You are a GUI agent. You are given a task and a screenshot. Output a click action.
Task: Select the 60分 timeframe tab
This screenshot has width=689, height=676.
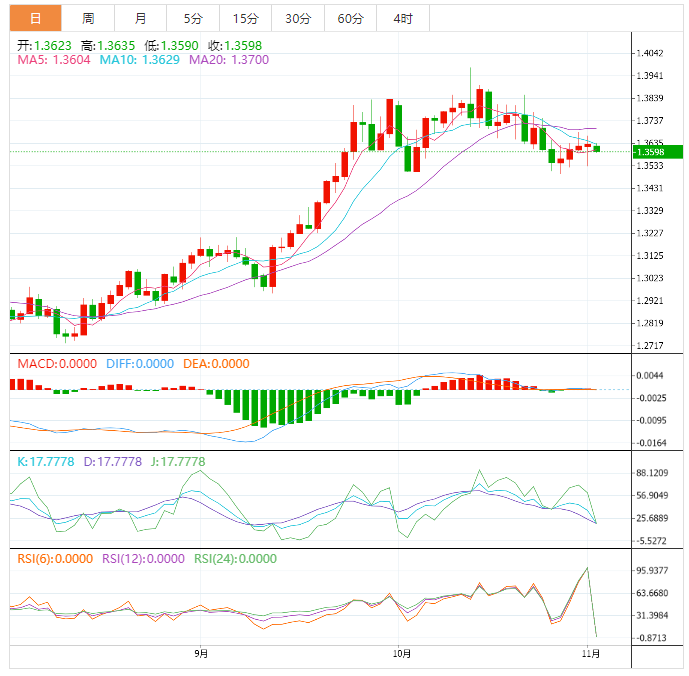[x=350, y=18]
